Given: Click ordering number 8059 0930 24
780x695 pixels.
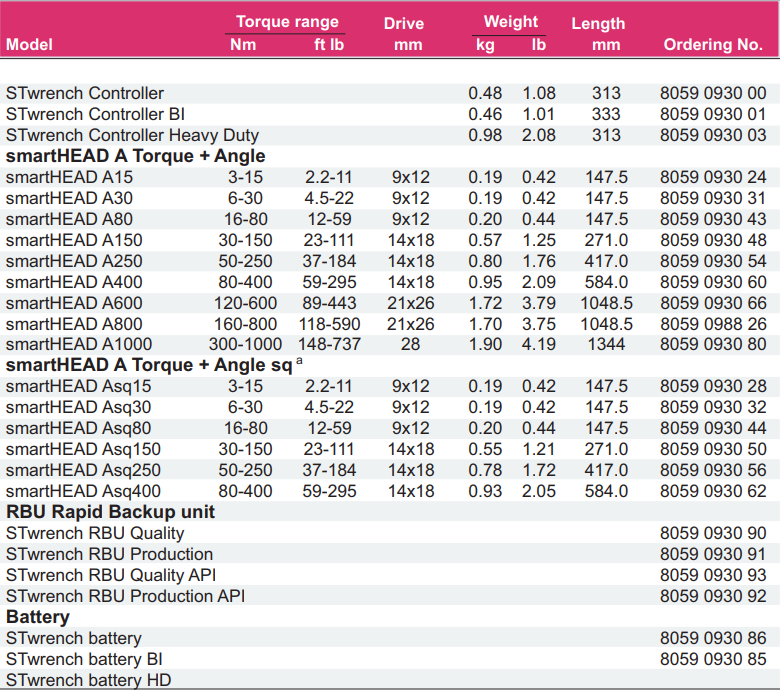Looking at the screenshot, I should click(x=713, y=177).
